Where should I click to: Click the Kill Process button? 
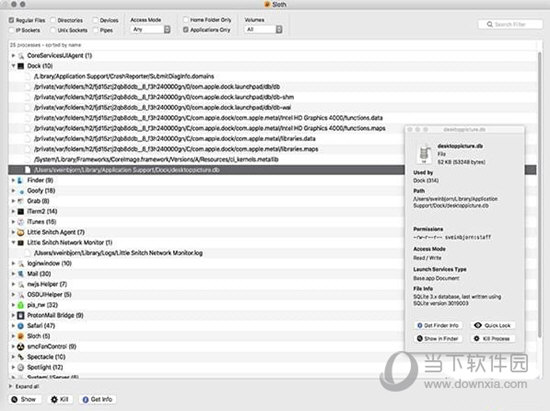[492, 338]
